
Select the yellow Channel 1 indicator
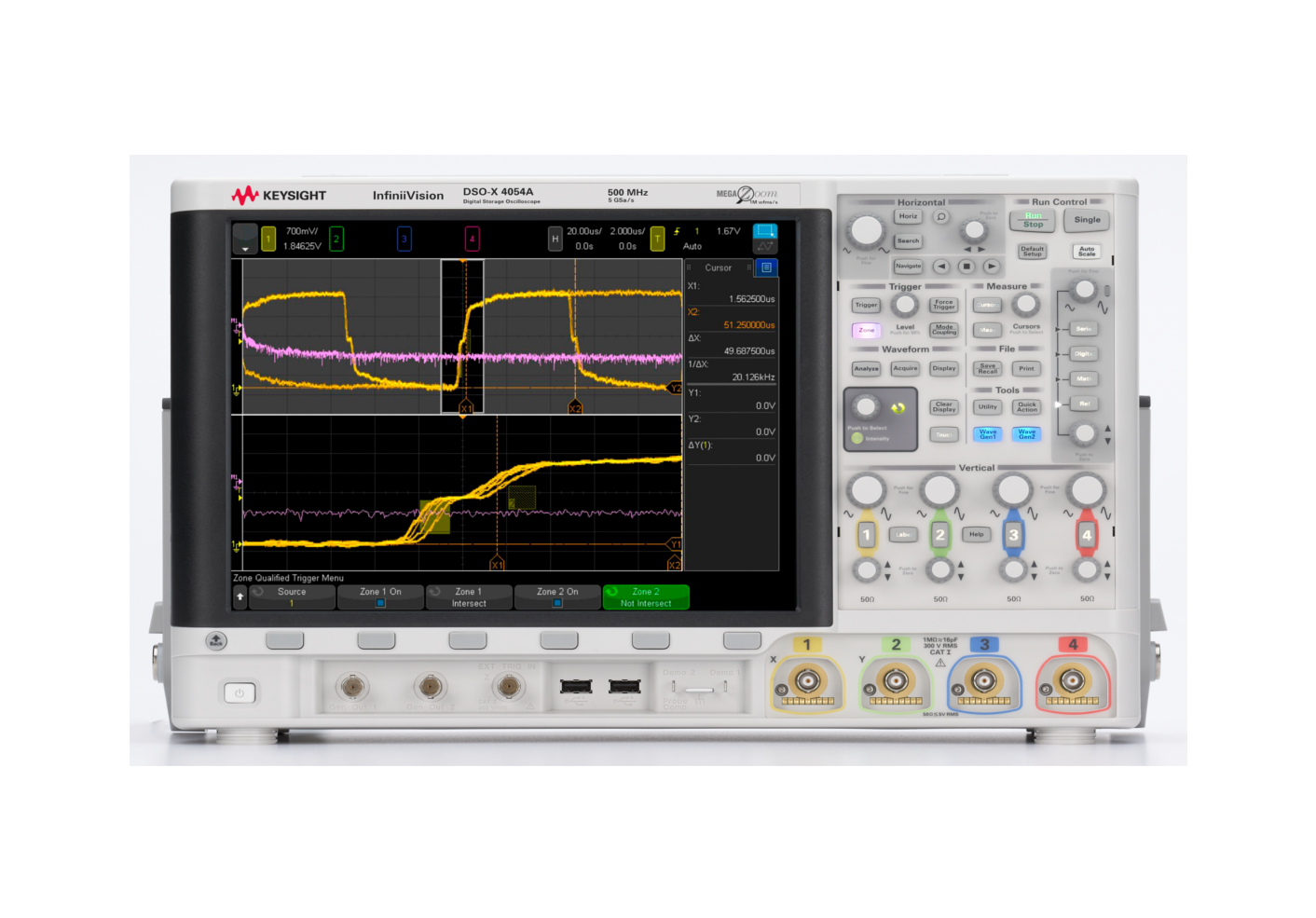(x=267, y=238)
